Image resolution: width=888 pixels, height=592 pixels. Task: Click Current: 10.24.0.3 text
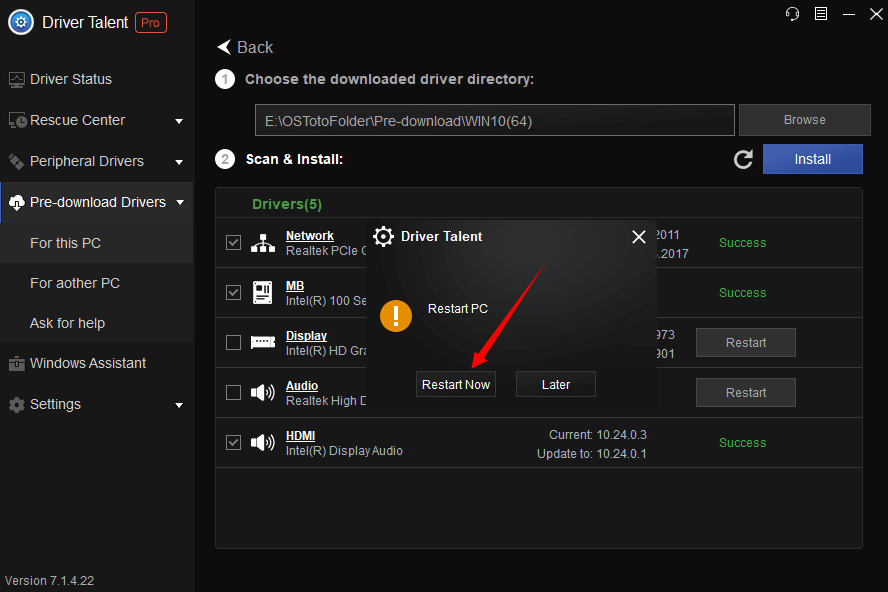pyautogui.click(x=597, y=435)
